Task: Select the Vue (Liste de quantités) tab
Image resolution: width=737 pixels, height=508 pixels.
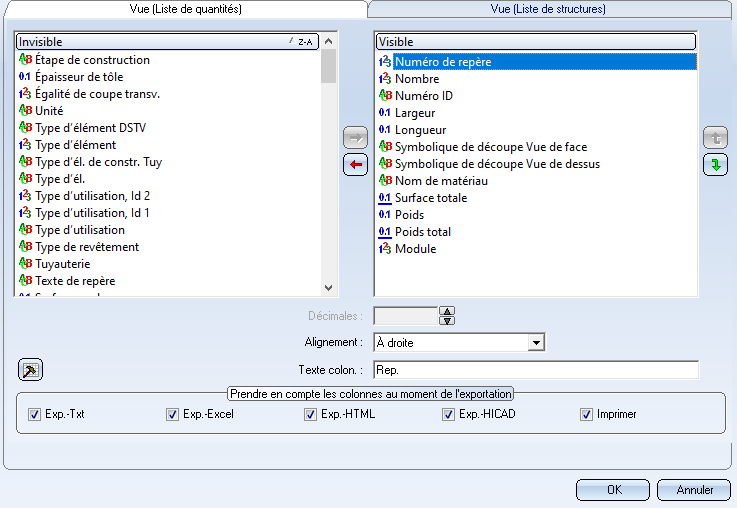Action: click(186, 9)
